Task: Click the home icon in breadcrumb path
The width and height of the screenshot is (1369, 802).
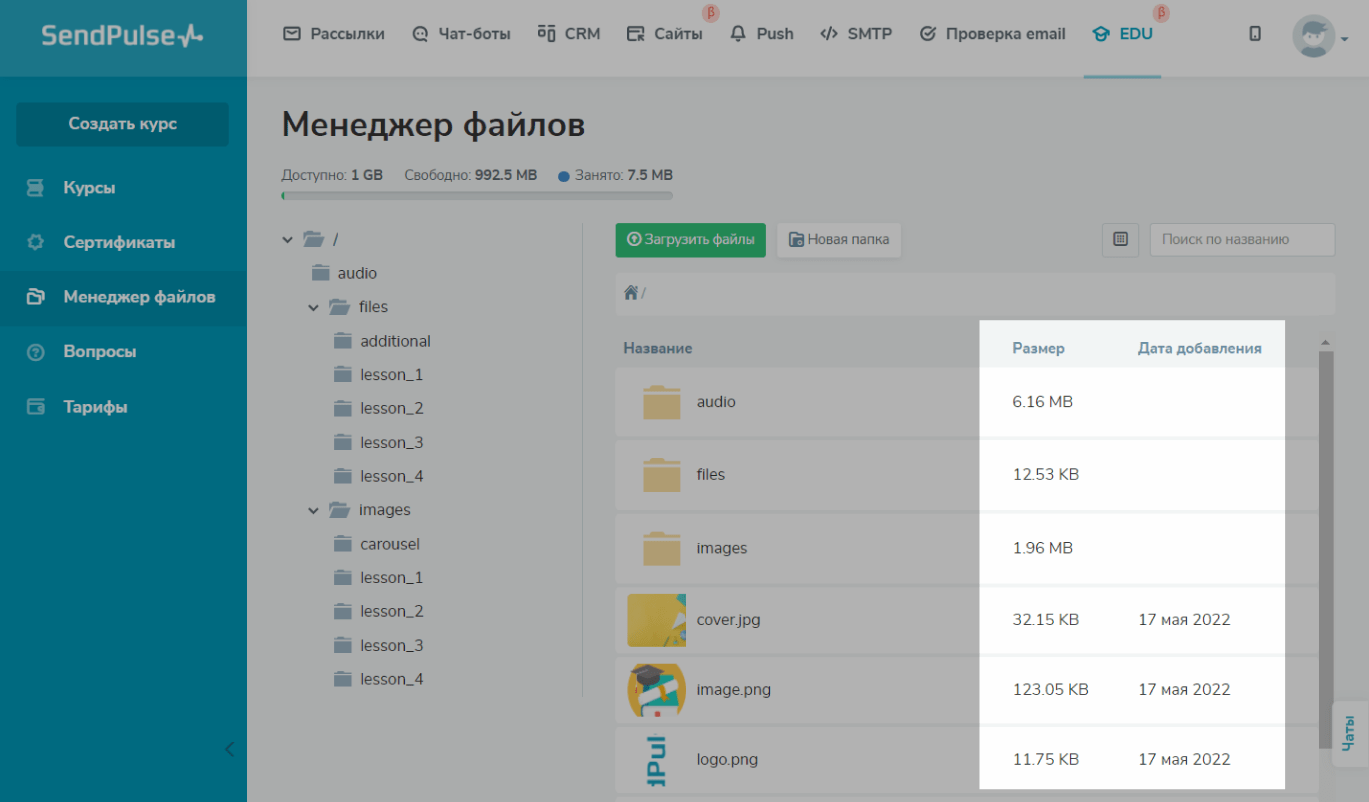Action: (631, 293)
